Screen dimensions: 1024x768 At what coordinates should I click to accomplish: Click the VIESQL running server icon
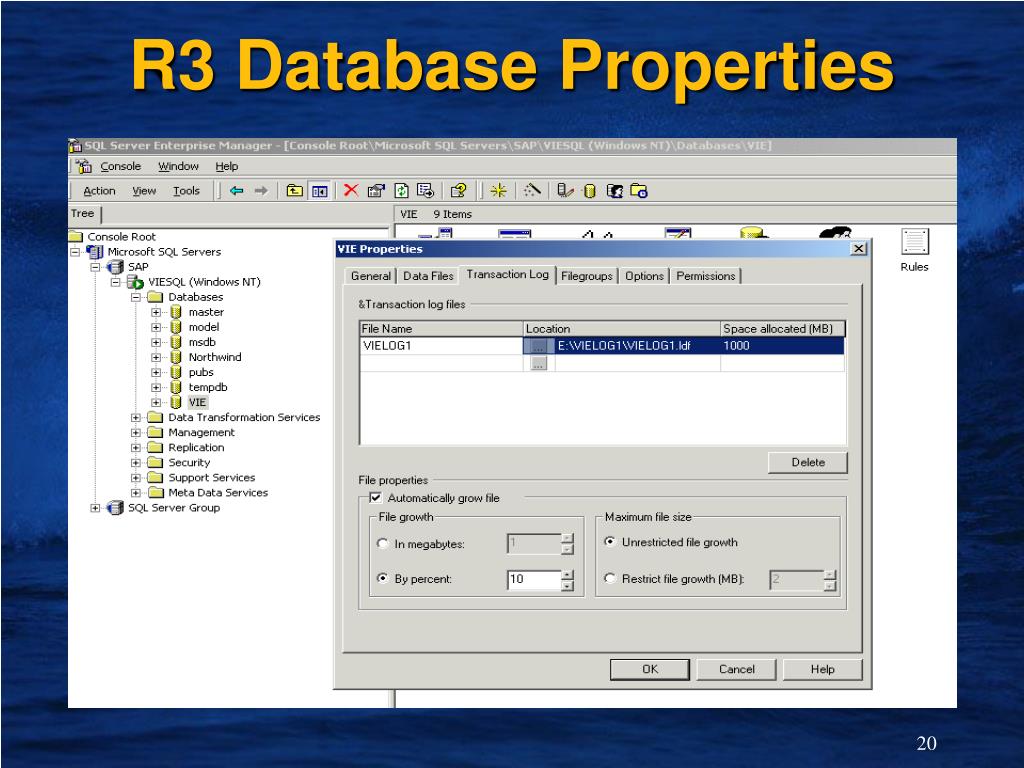[135, 282]
